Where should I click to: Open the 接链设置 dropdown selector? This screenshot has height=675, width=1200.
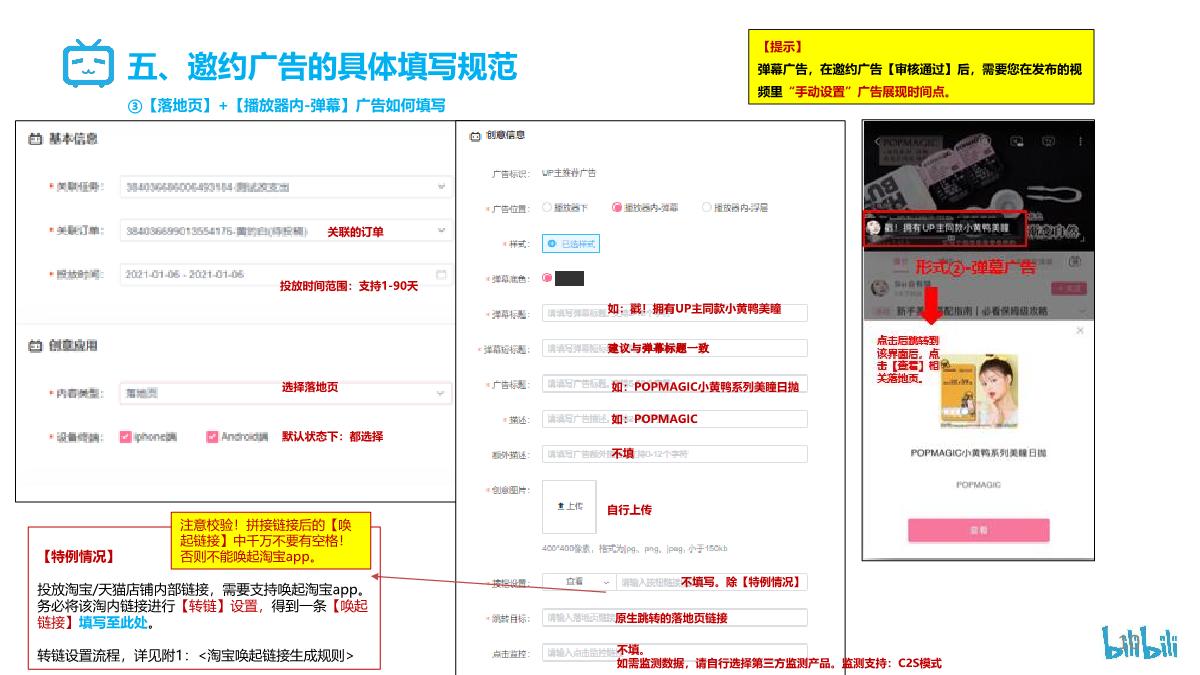(604, 581)
